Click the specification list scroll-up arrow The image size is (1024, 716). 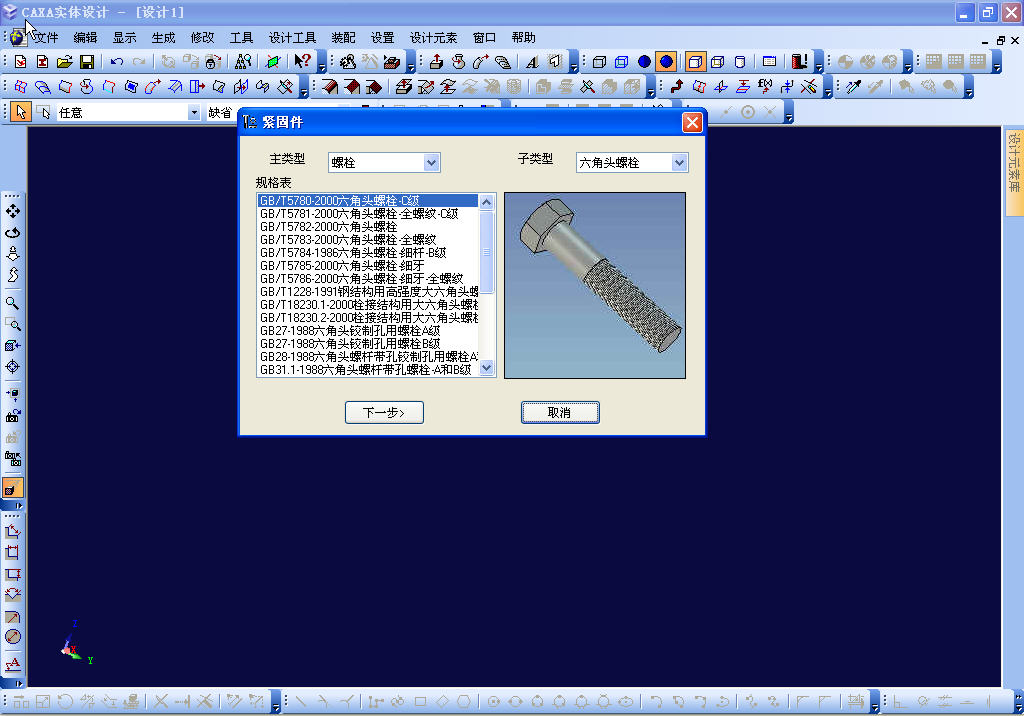pos(487,202)
